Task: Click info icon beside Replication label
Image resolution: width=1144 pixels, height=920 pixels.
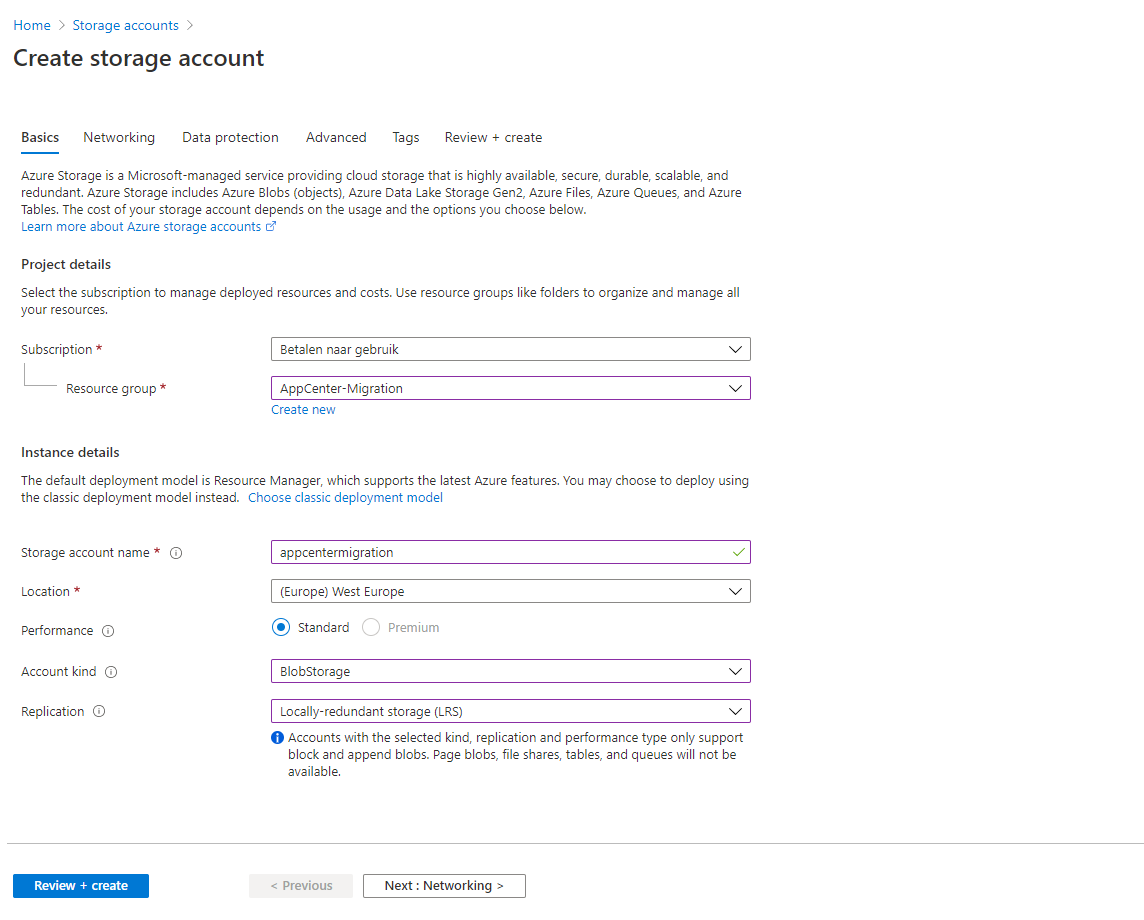Action: point(99,712)
